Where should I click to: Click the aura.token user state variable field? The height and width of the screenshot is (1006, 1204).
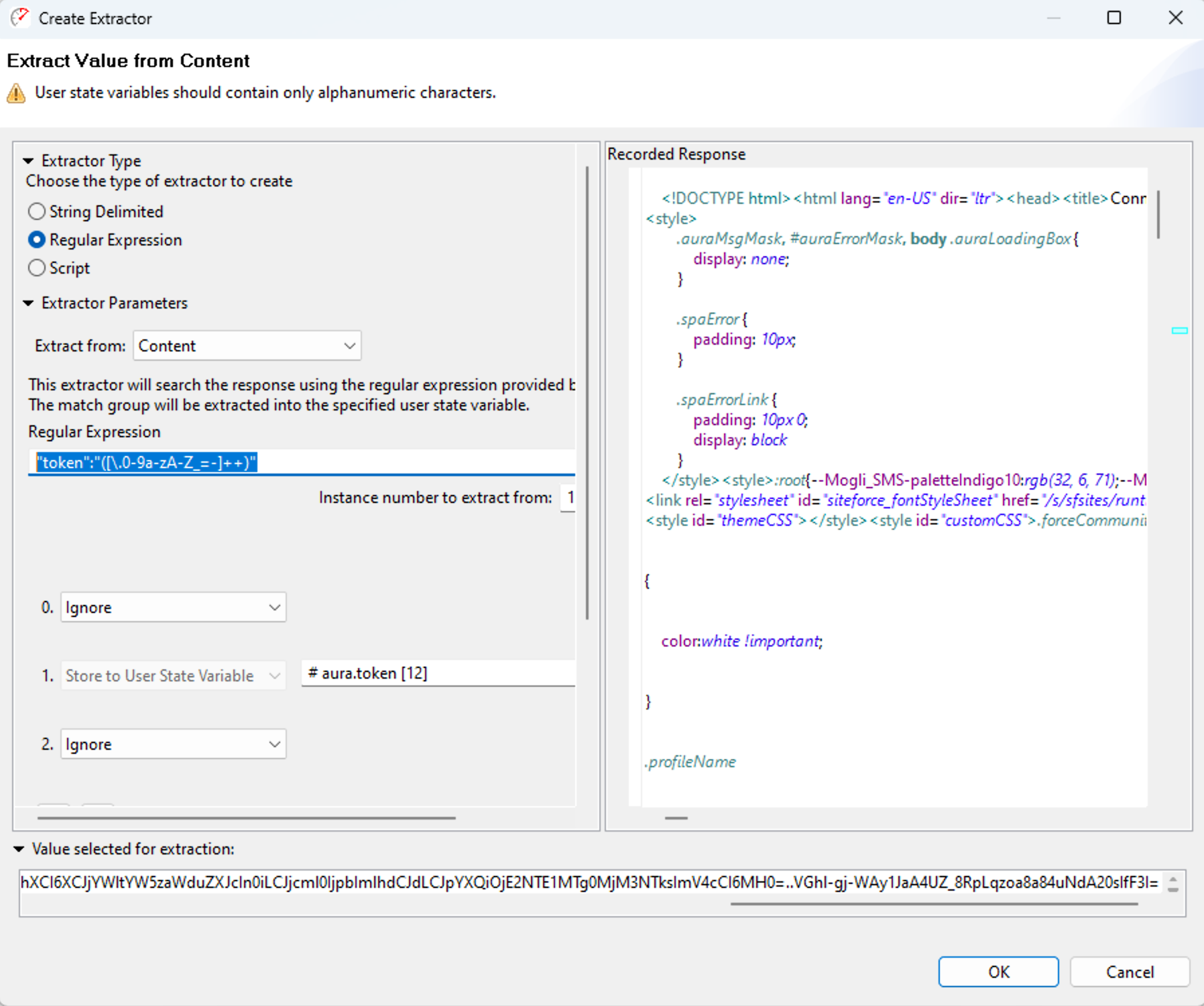tap(438, 673)
